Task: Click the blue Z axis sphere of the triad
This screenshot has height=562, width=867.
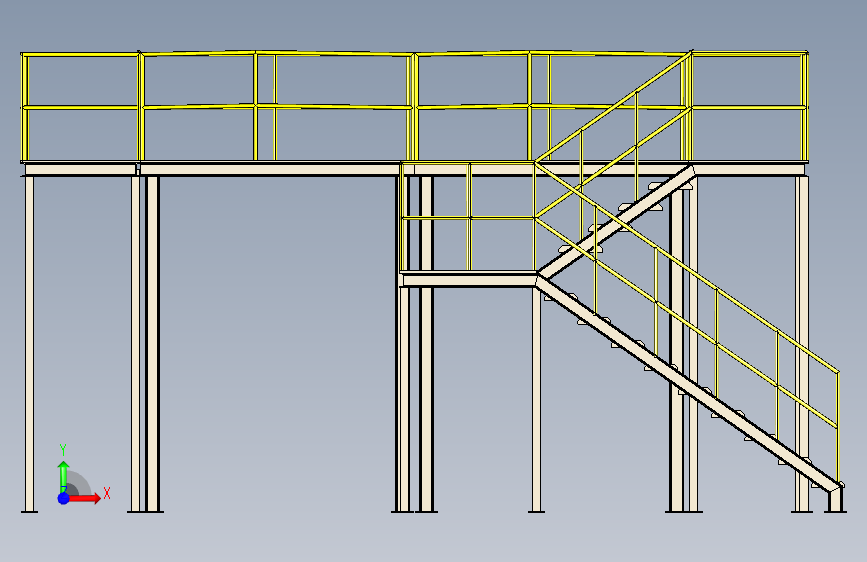Action: 64,498
